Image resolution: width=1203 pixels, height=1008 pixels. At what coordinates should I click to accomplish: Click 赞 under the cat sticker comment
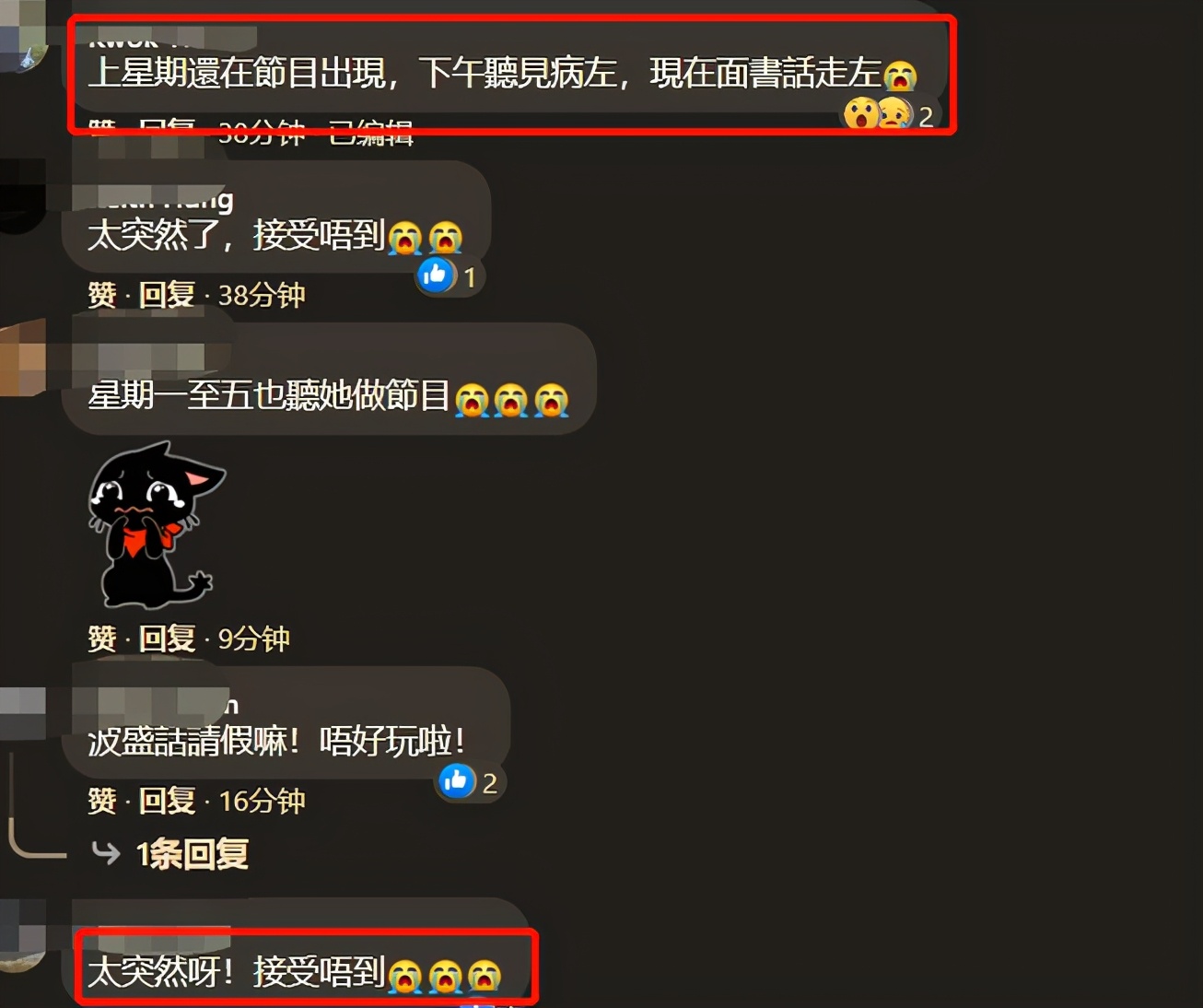coord(102,639)
